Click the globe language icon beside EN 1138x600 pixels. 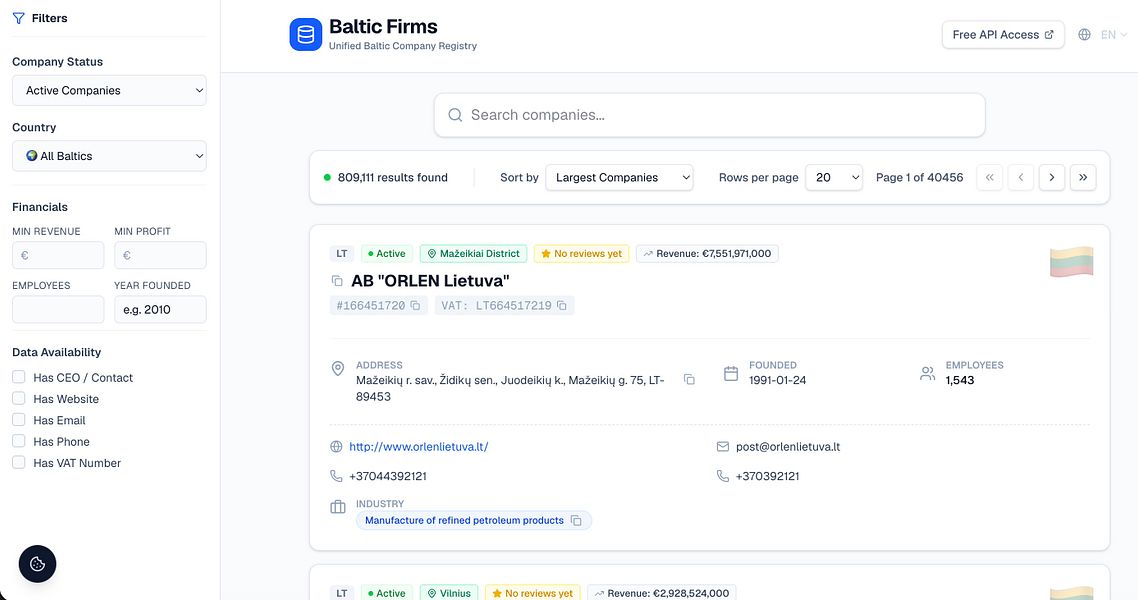pyautogui.click(x=1084, y=34)
